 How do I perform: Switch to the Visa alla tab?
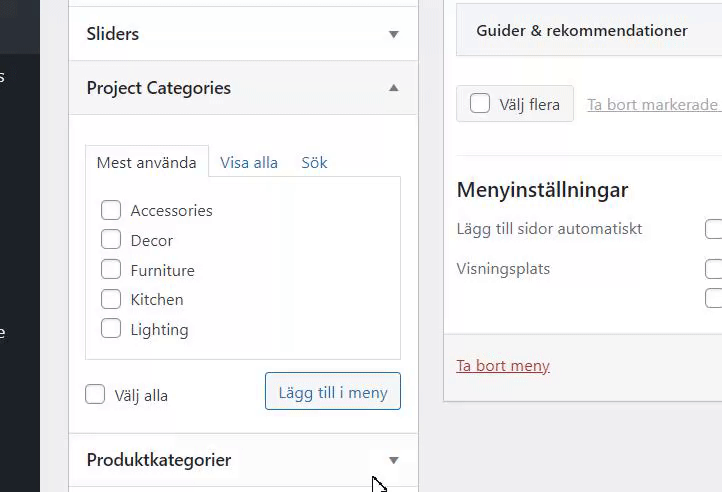tap(249, 162)
